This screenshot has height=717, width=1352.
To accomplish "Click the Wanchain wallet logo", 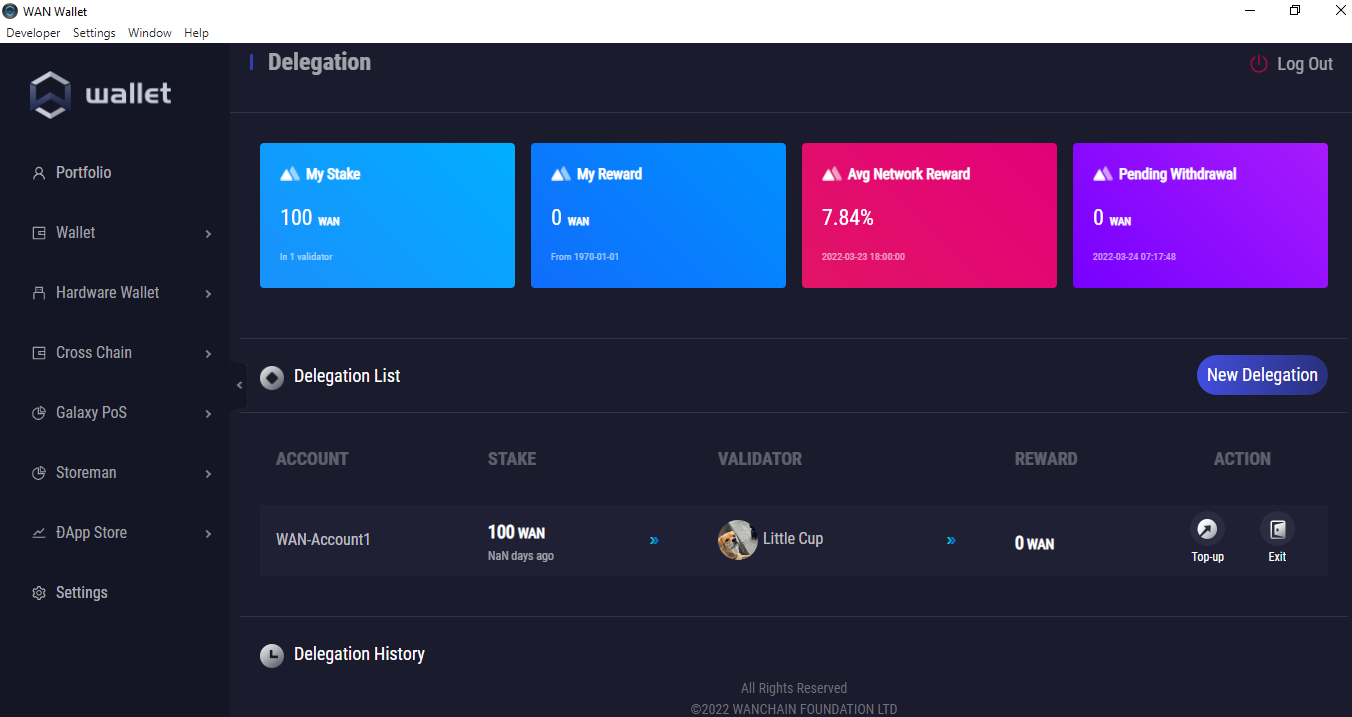I will click(x=50, y=94).
